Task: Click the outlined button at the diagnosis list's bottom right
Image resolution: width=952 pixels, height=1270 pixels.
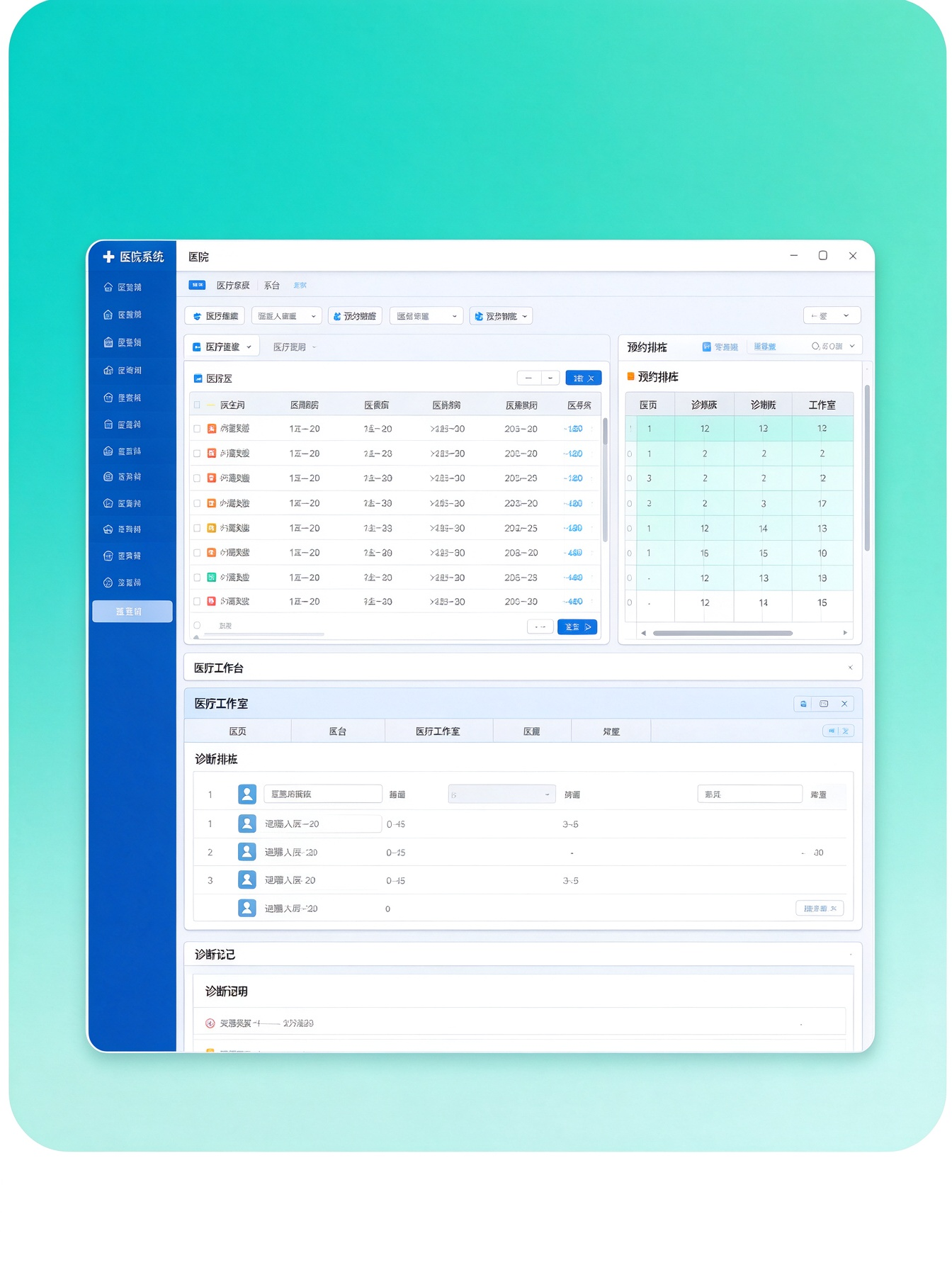Action: pos(820,908)
